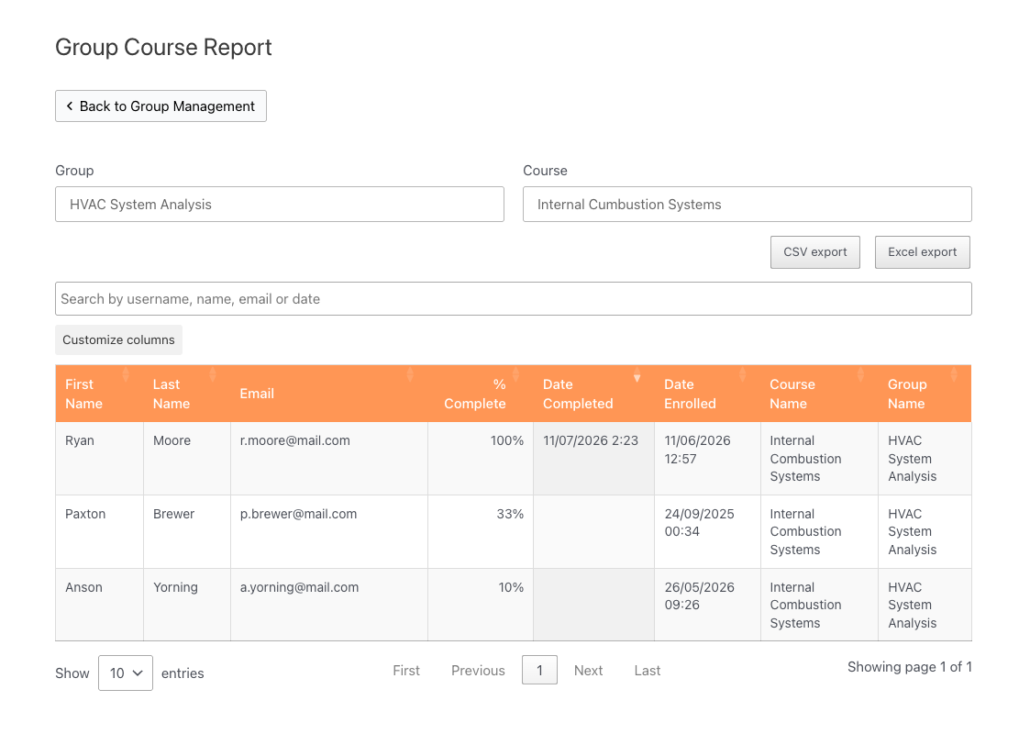
Task: Go to the Next page
Action: tap(588, 670)
